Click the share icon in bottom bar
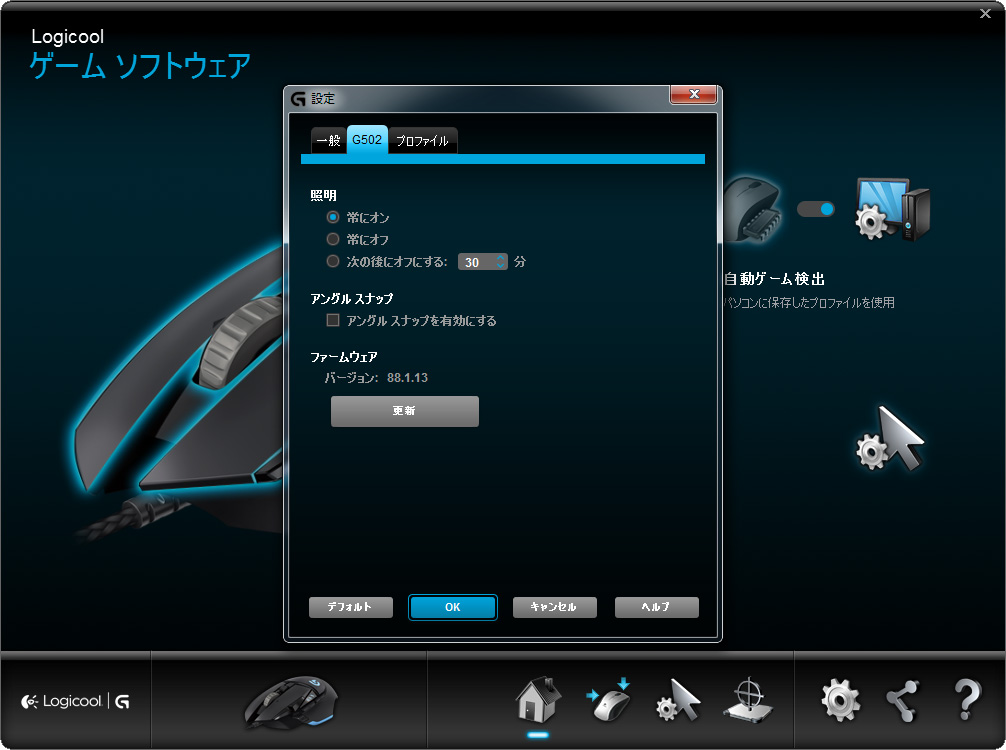Image resolution: width=1006 pixels, height=750 pixels. (903, 701)
